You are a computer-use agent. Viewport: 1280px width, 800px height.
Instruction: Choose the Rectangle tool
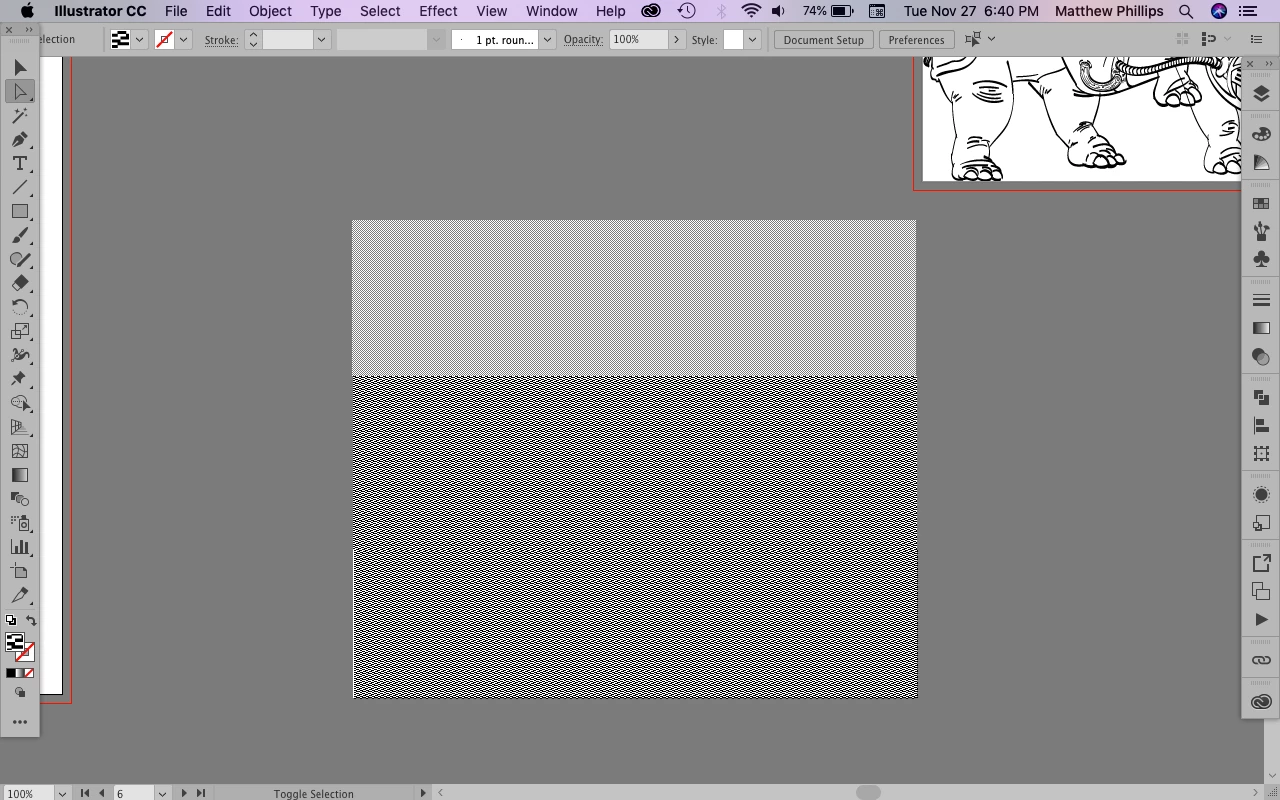[19, 211]
